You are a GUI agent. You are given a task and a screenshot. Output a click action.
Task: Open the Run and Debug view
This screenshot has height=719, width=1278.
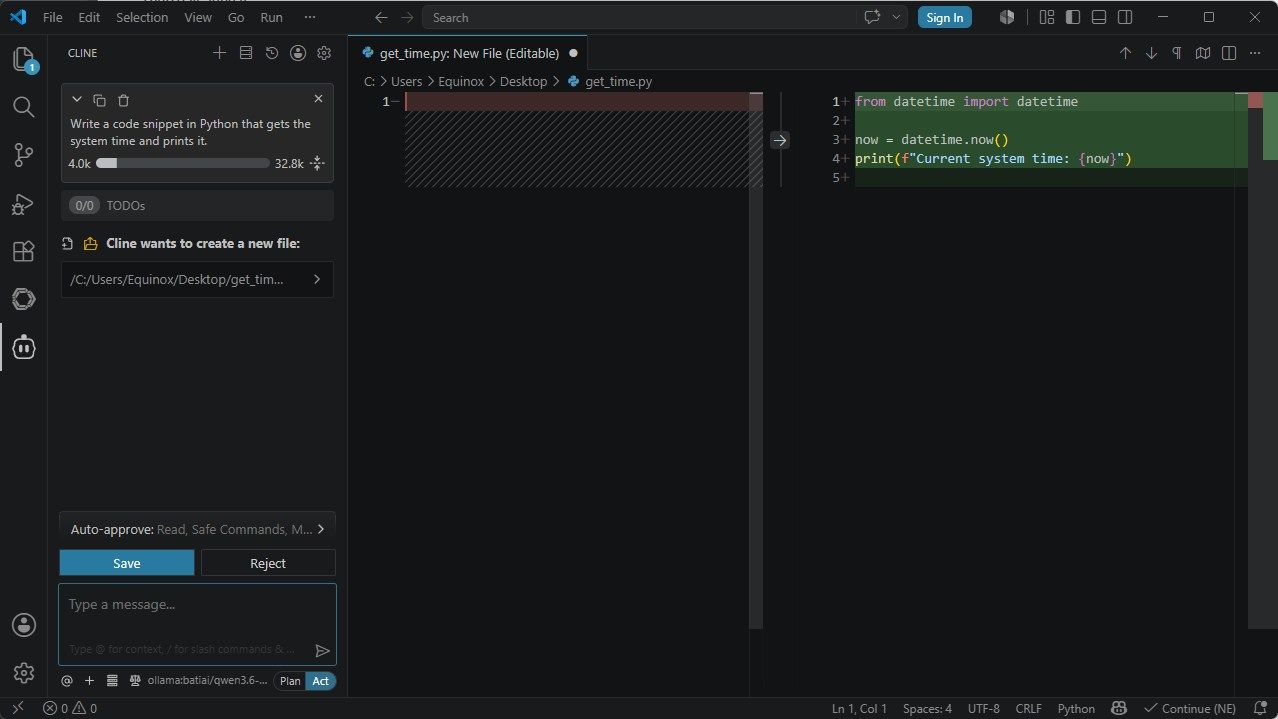pyautogui.click(x=24, y=204)
